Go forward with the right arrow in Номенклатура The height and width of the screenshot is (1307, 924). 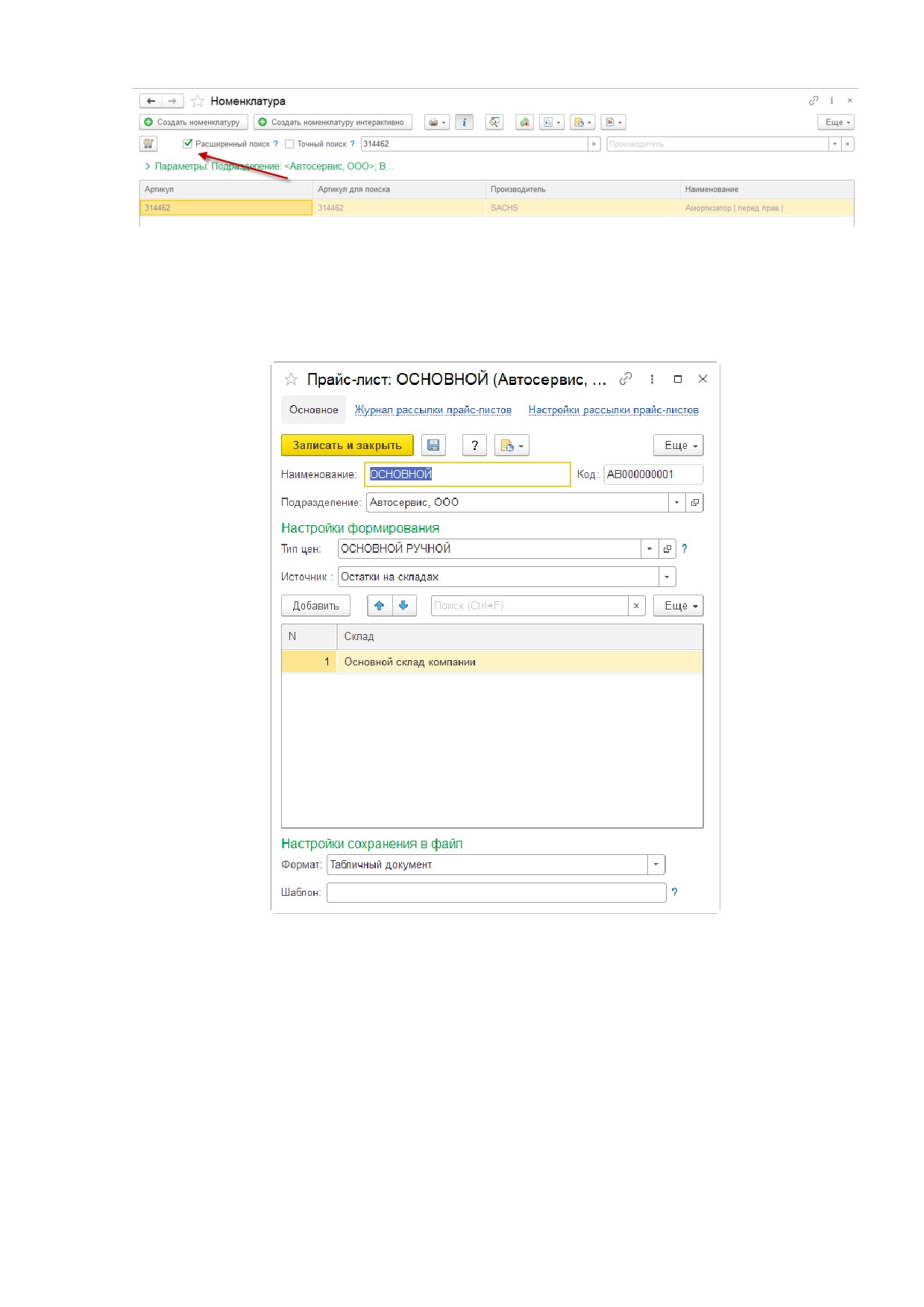tap(172, 101)
